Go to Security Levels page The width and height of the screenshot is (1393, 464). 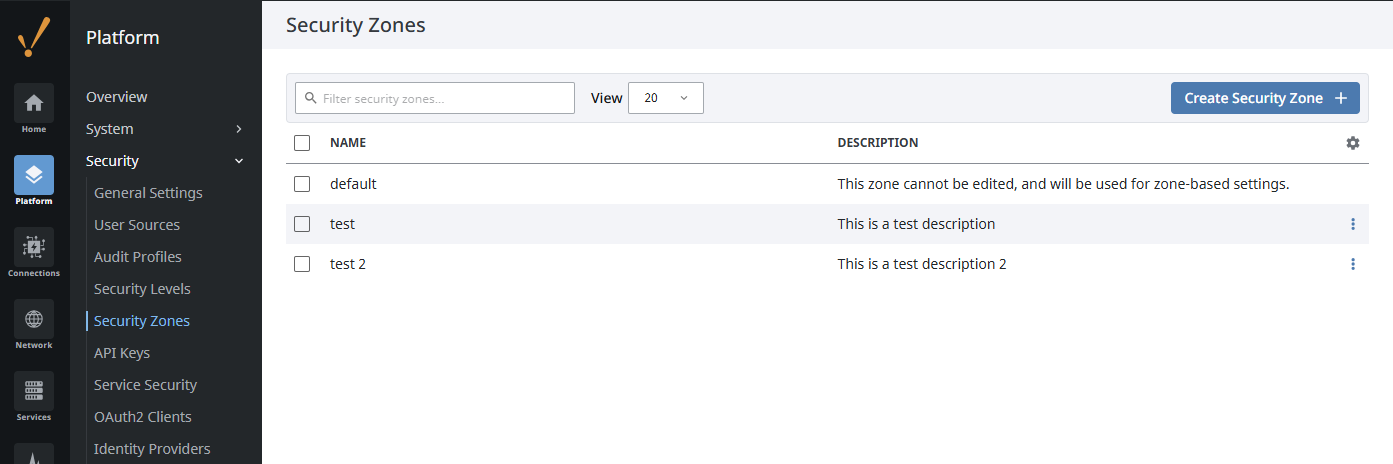pyautogui.click(x=142, y=289)
